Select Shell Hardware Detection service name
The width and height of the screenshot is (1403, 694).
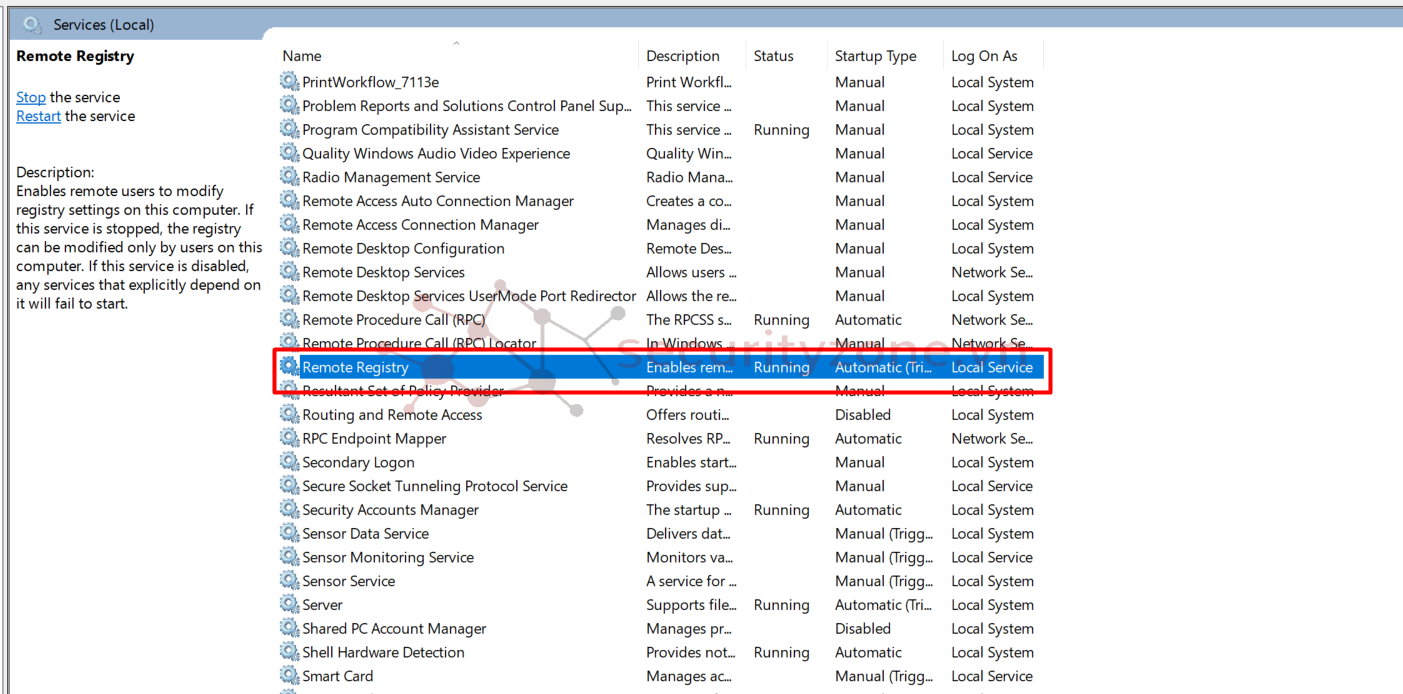pyautogui.click(x=383, y=652)
